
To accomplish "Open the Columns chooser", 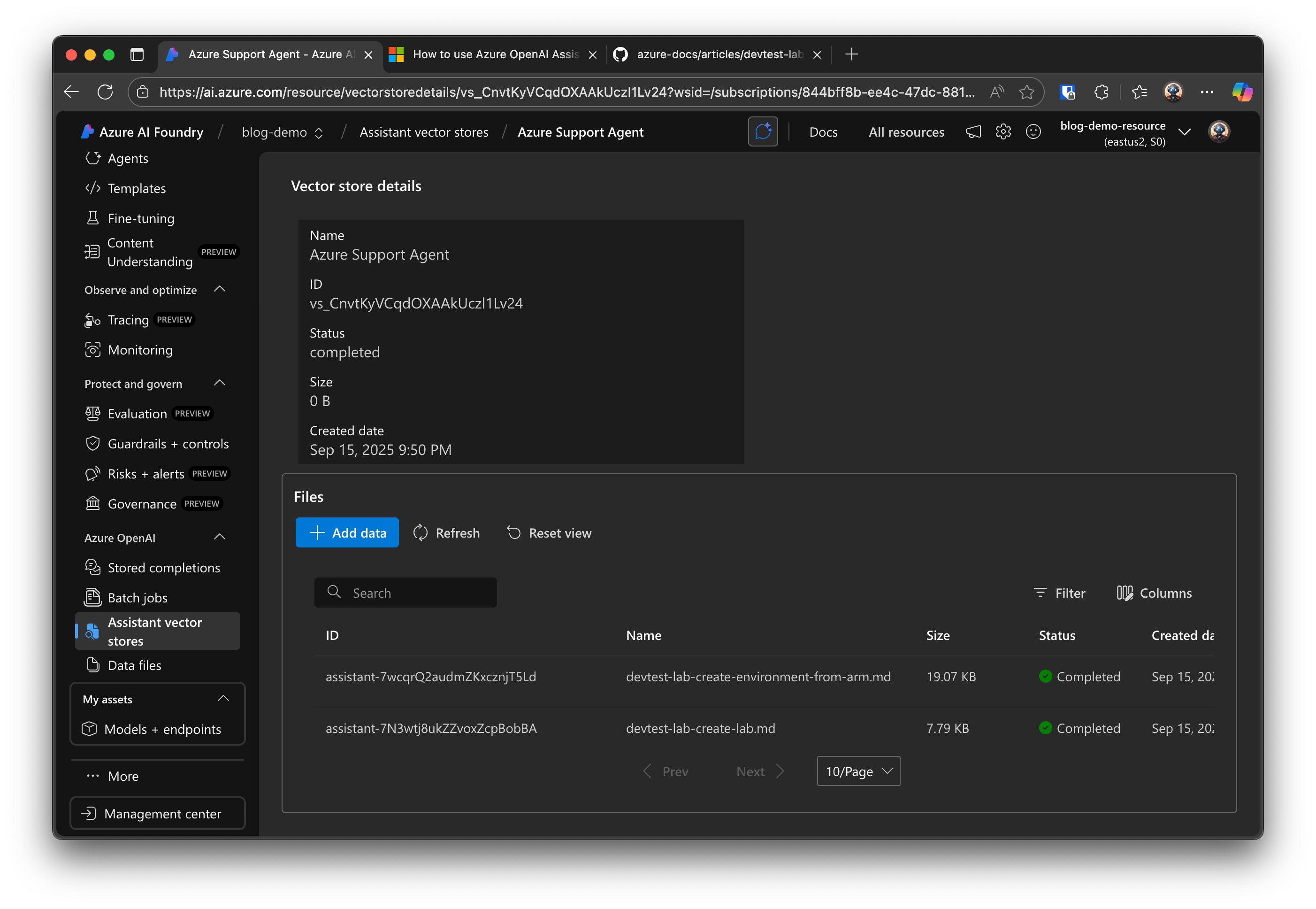I will pos(1154,593).
